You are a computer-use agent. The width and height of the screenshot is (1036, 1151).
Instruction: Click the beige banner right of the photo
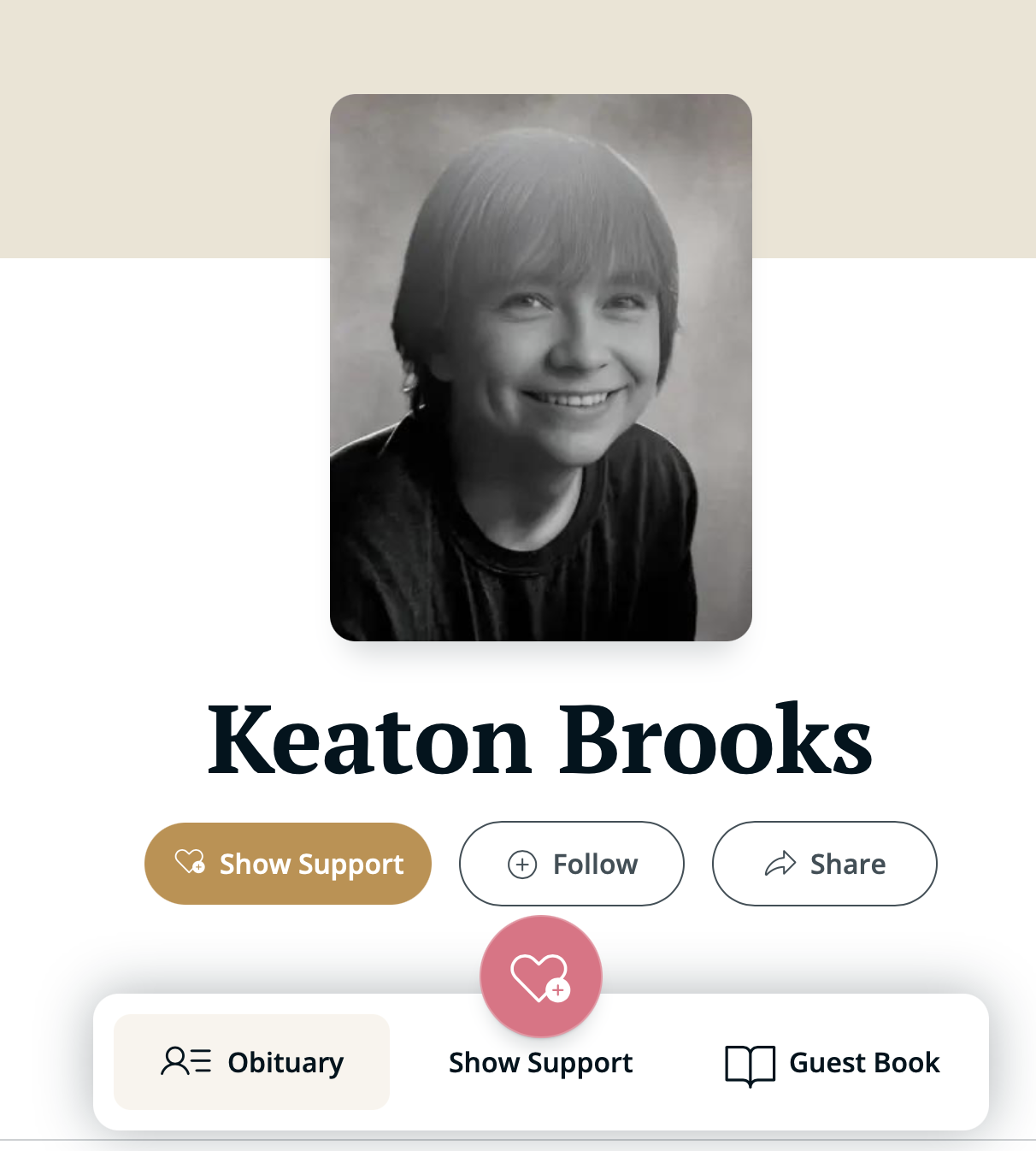tap(893, 128)
